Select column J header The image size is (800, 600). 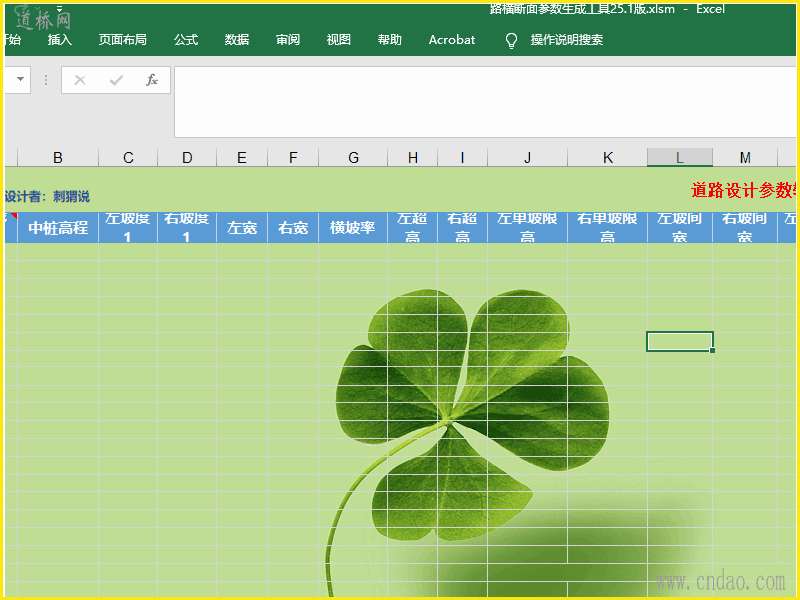528,158
